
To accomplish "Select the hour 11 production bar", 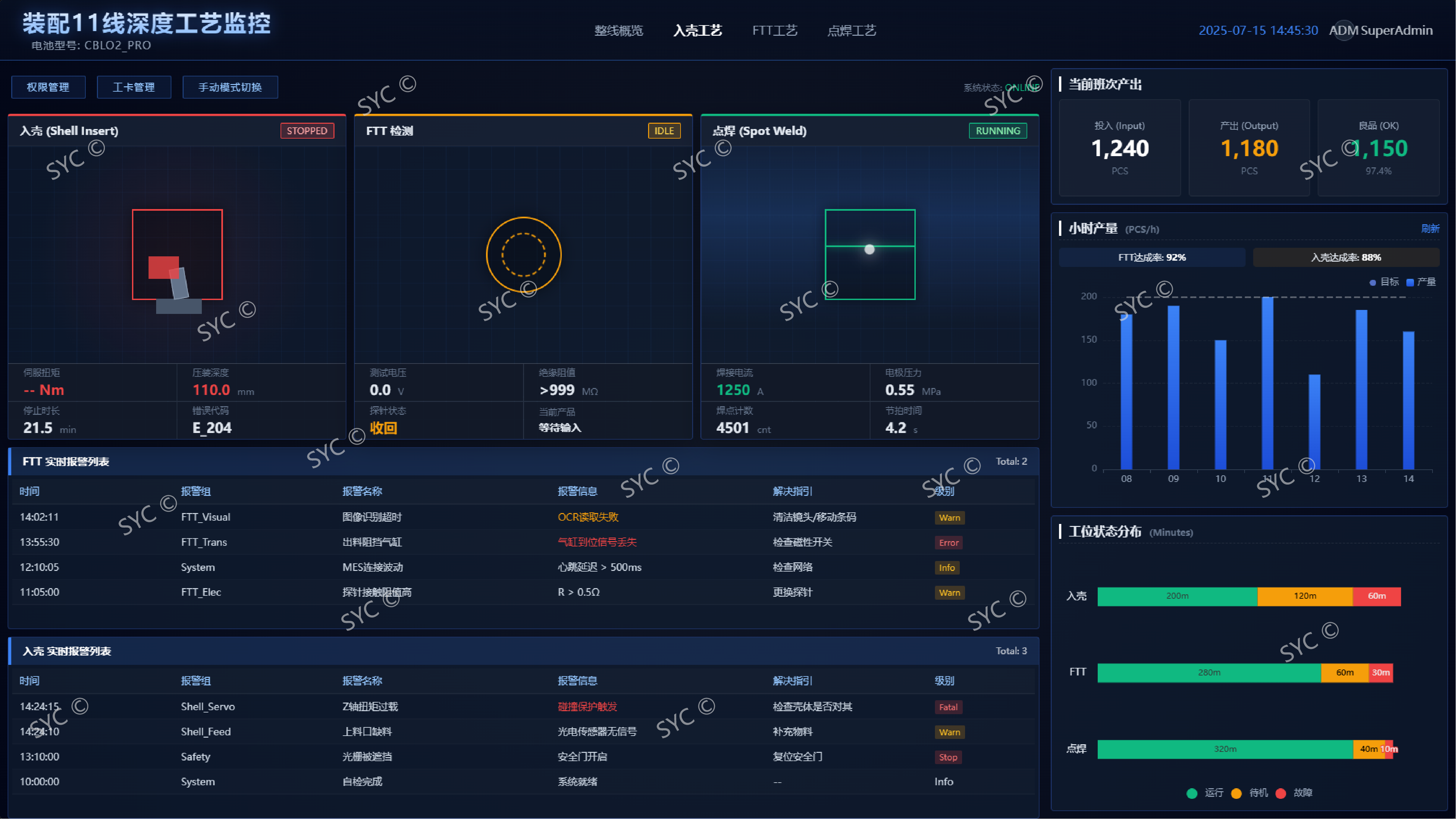I will 1267,384.
